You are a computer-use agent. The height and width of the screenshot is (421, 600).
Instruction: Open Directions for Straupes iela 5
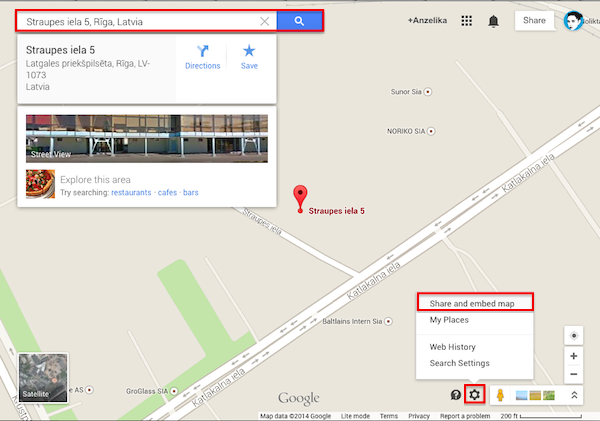202,57
